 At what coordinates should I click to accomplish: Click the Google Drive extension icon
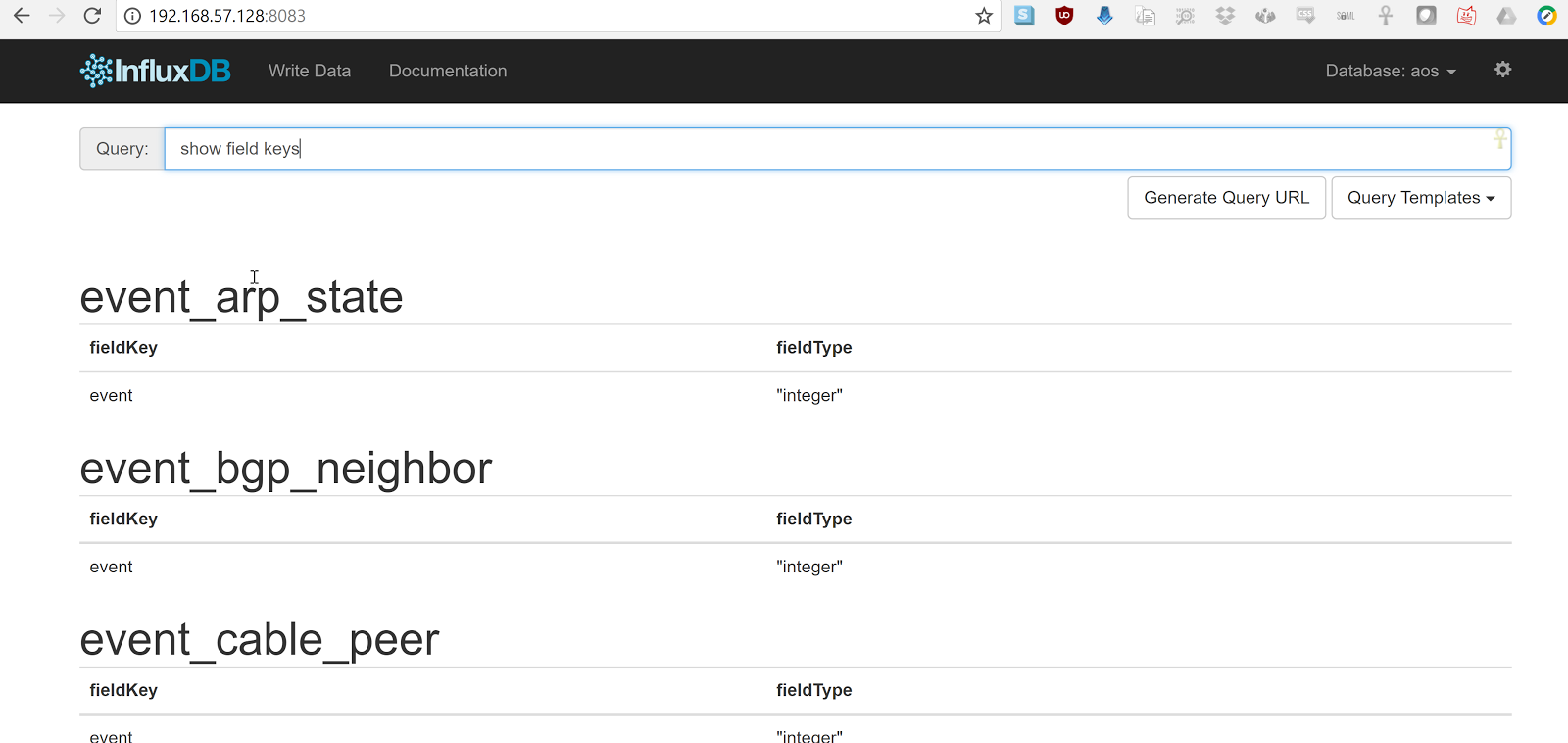1506,16
